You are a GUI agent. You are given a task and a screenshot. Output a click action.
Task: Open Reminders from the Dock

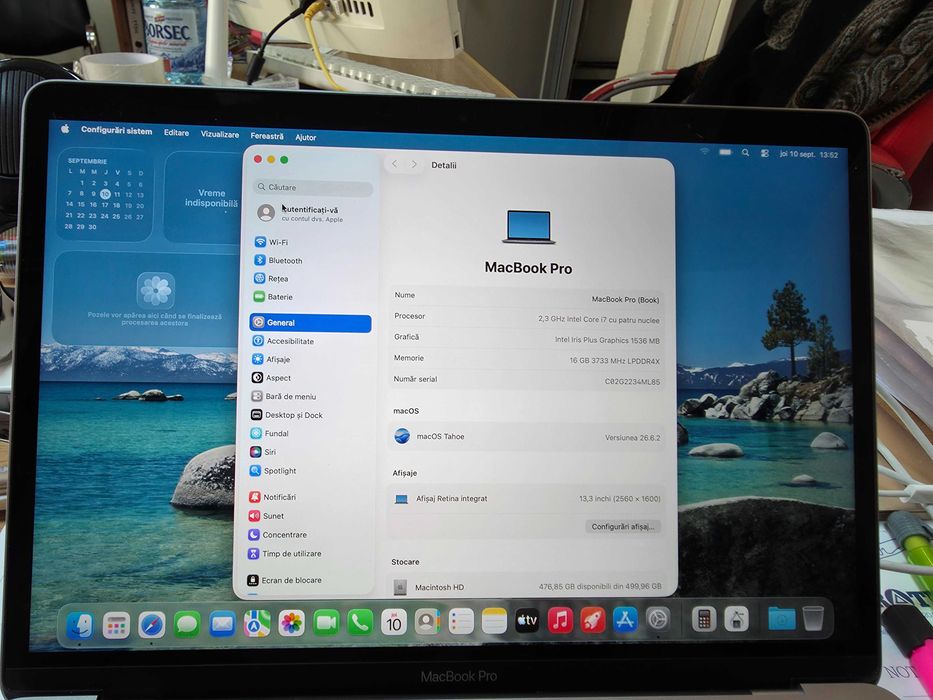(x=461, y=621)
